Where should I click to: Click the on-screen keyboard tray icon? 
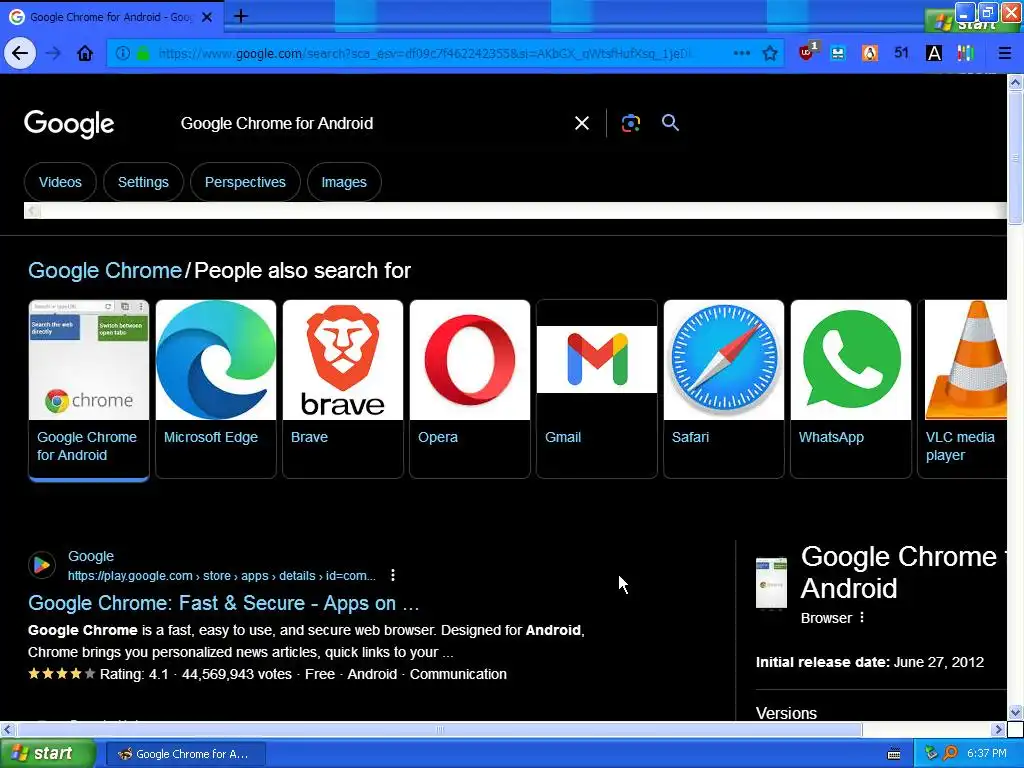point(894,754)
